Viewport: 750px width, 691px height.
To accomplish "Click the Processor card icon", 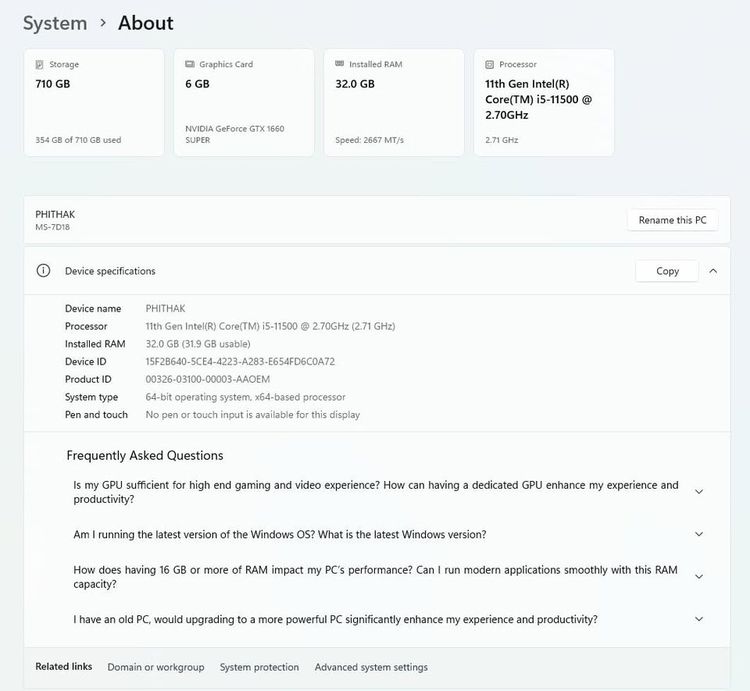I will pyautogui.click(x=490, y=64).
